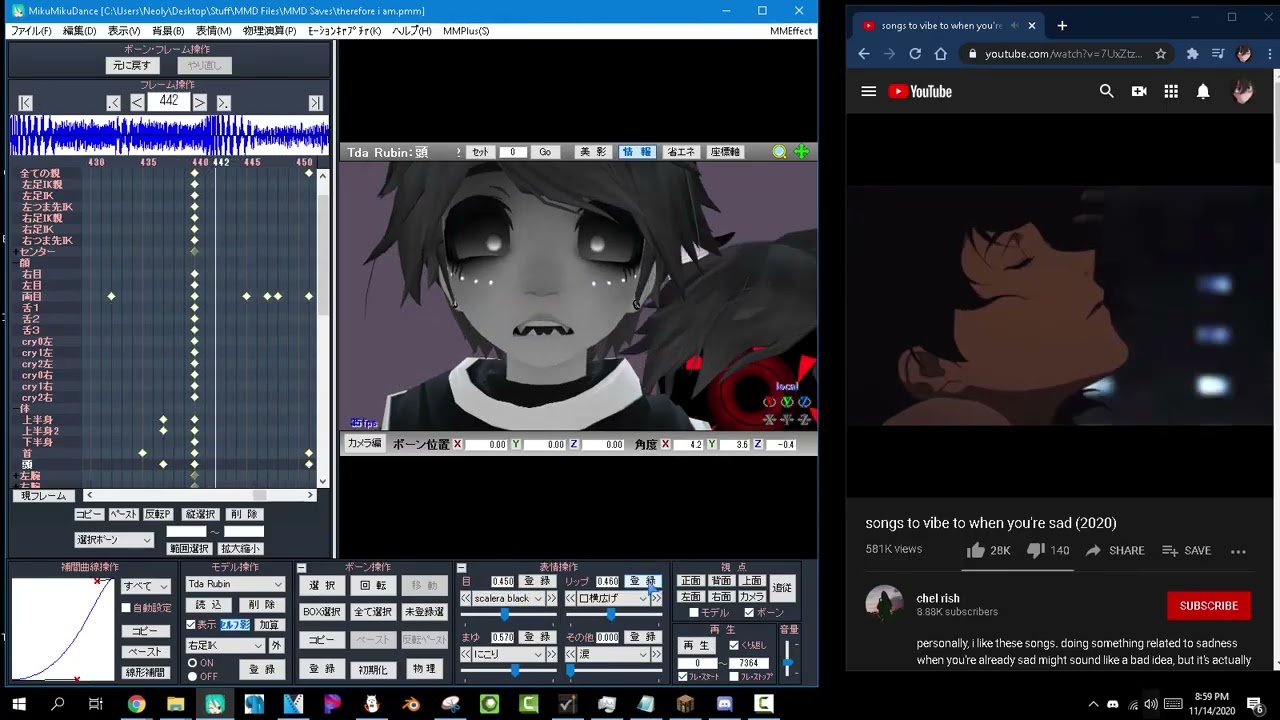This screenshot has height=720, width=1280.
Task: Open Windows notification center
Action: tap(1255, 704)
